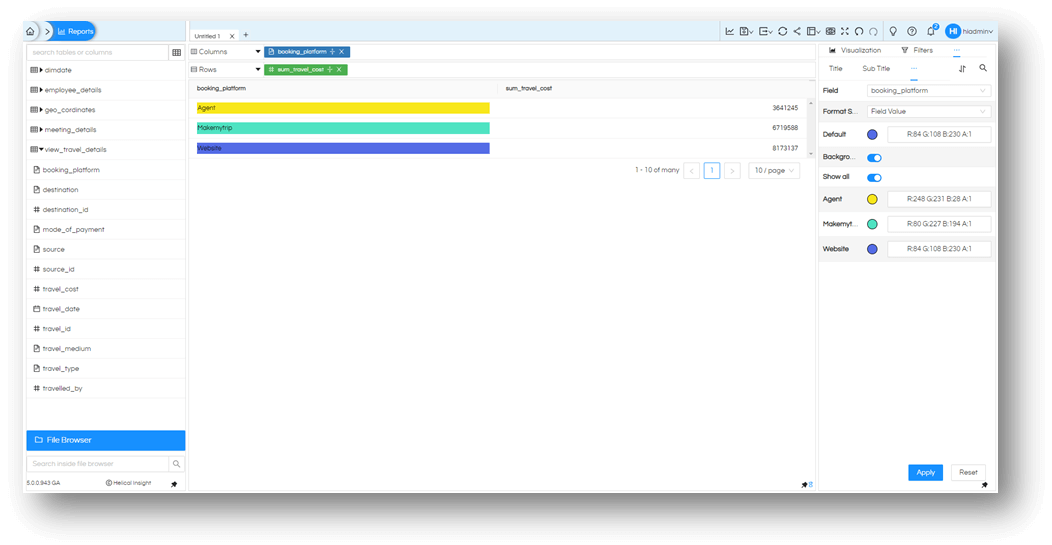This screenshot has height=545, width=1052.
Task: Click the undo icon in the toolbar
Action: coord(859,32)
